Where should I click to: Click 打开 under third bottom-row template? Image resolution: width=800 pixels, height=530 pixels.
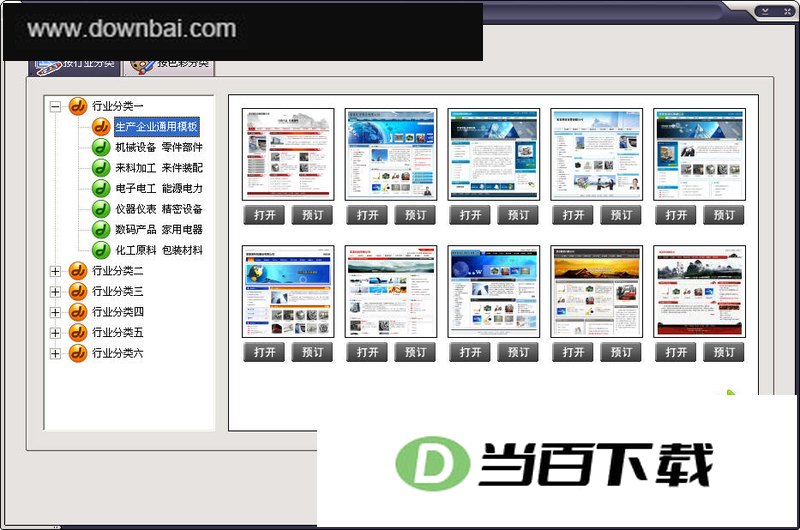(470, 352)
